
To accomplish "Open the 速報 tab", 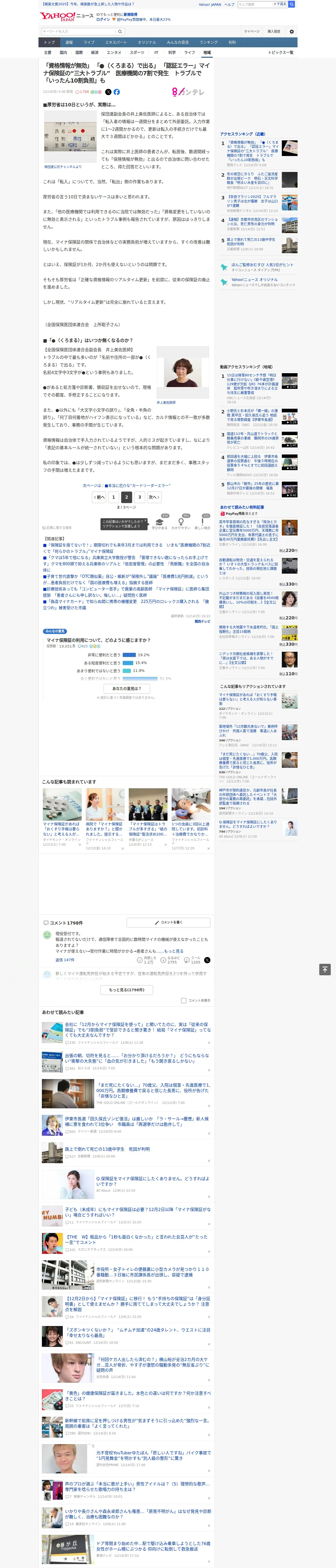I will pos(69,43).
